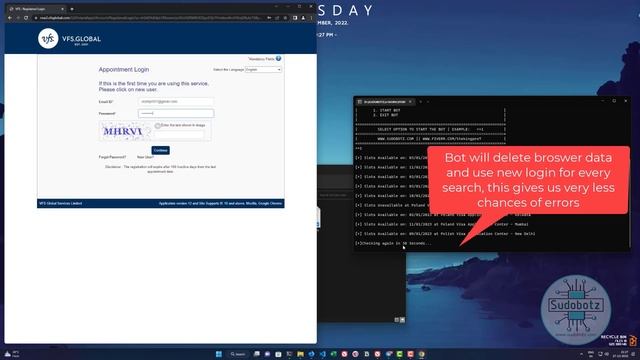Click the Continue button
640x360 pixels.
(x=160, y=150)
